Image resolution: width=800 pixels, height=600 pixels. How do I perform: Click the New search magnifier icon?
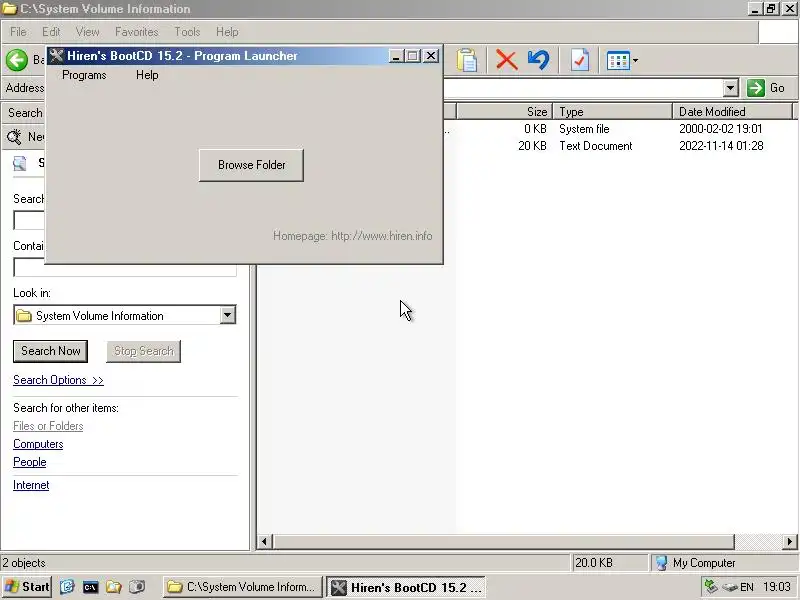pos(14,137)
